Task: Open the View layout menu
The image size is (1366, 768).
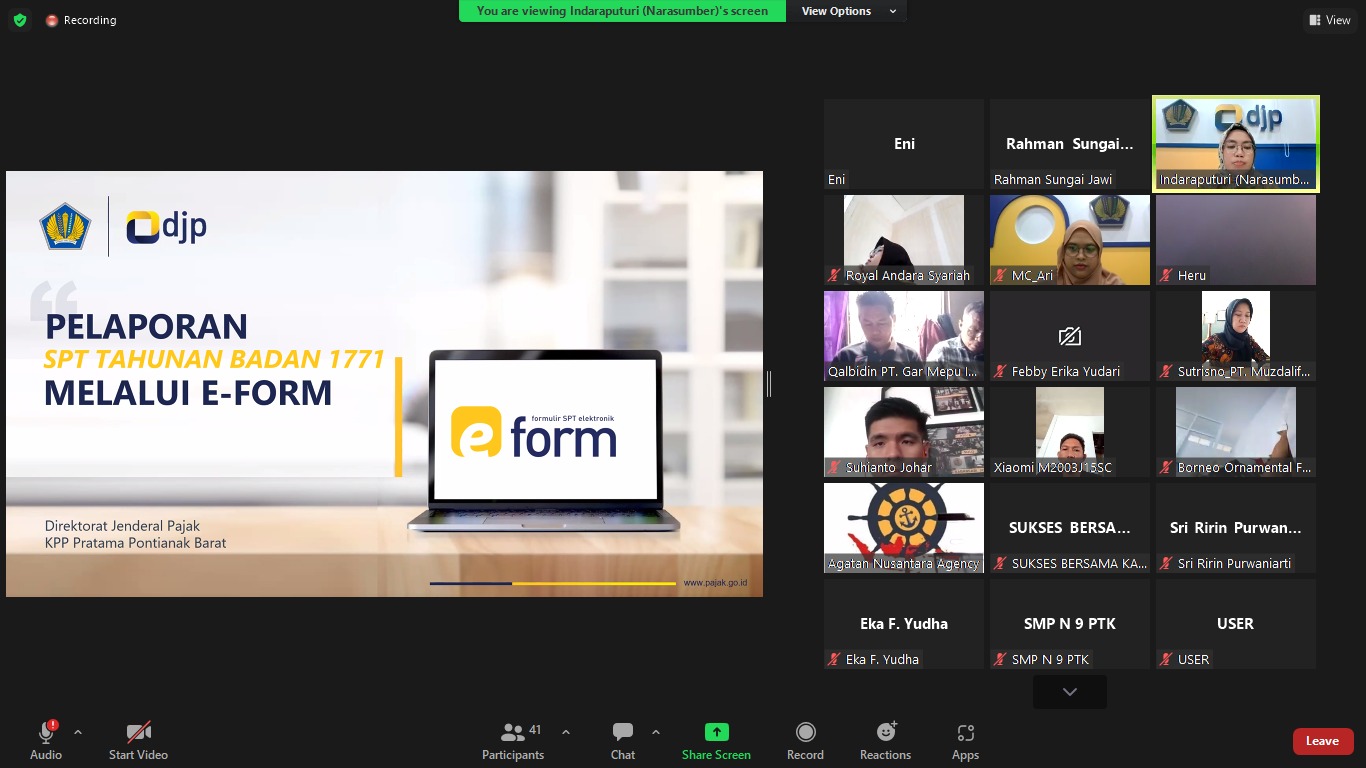Action: [x=1329, y=20]
